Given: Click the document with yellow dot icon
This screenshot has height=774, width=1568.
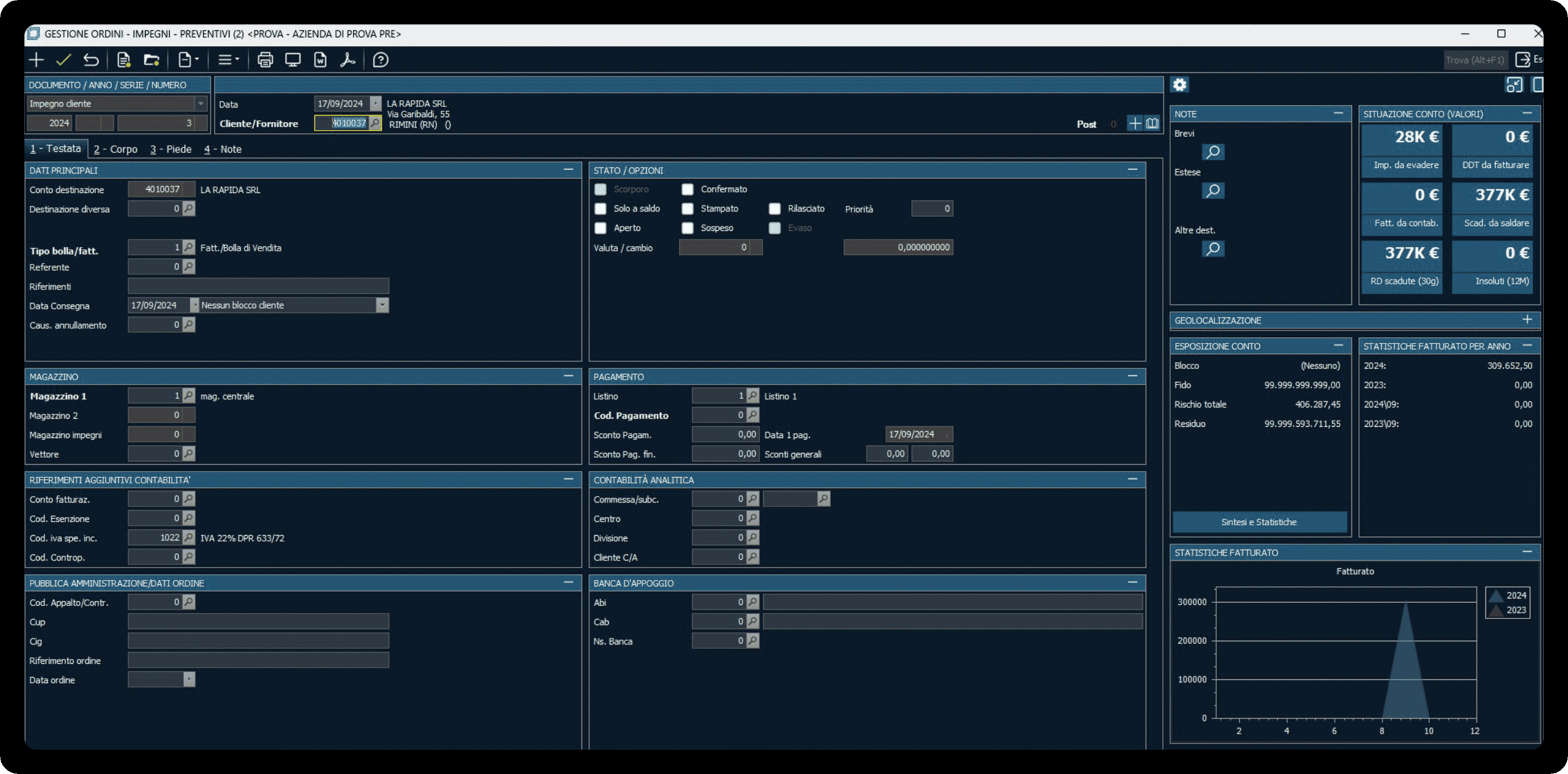Looking at the screenshot, I should [124, 59].
